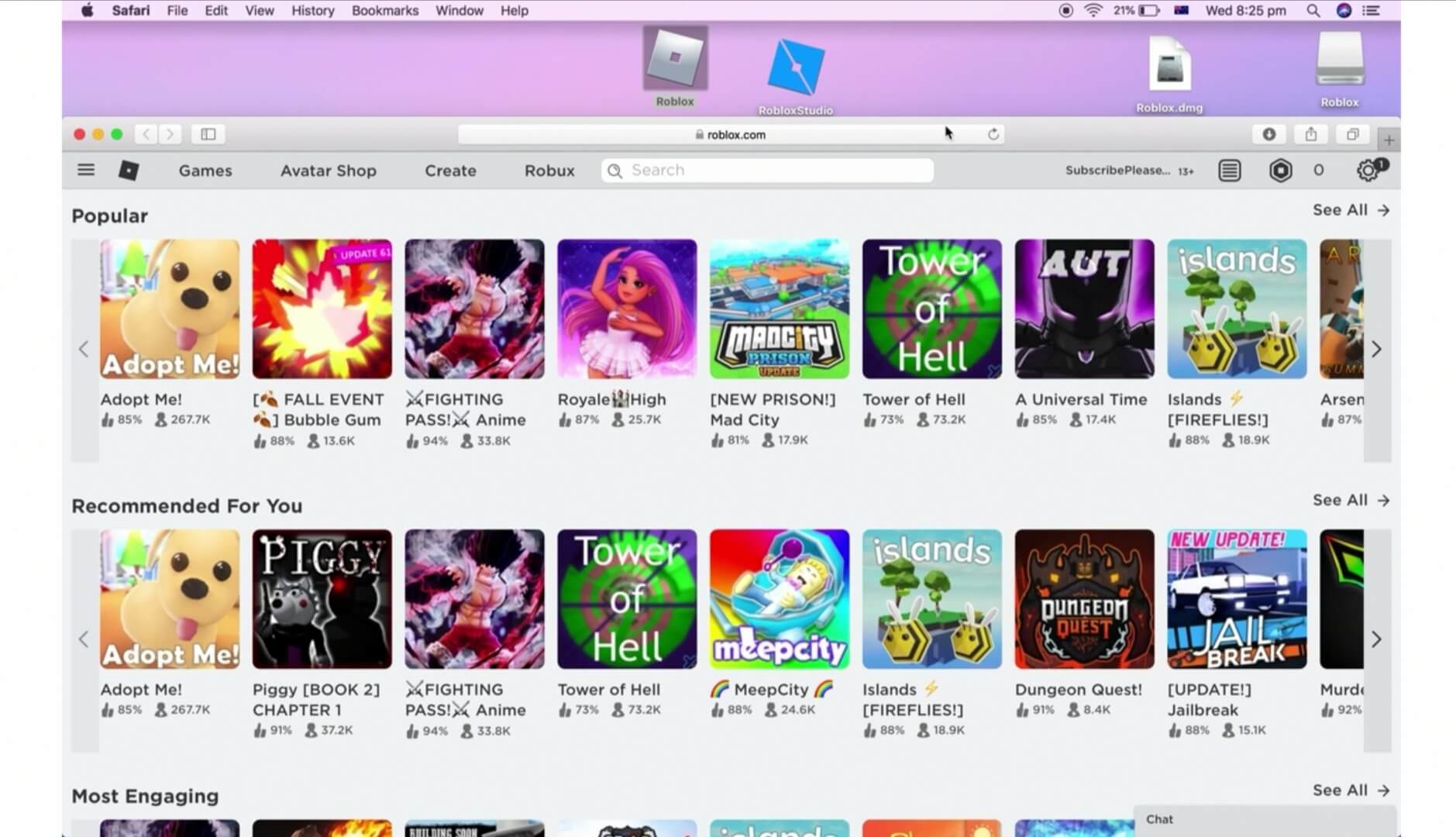Click the Roblox logo home icon
Image resolution: width=1456 pixels, height=837 pixels.
[x=129, y=170]
